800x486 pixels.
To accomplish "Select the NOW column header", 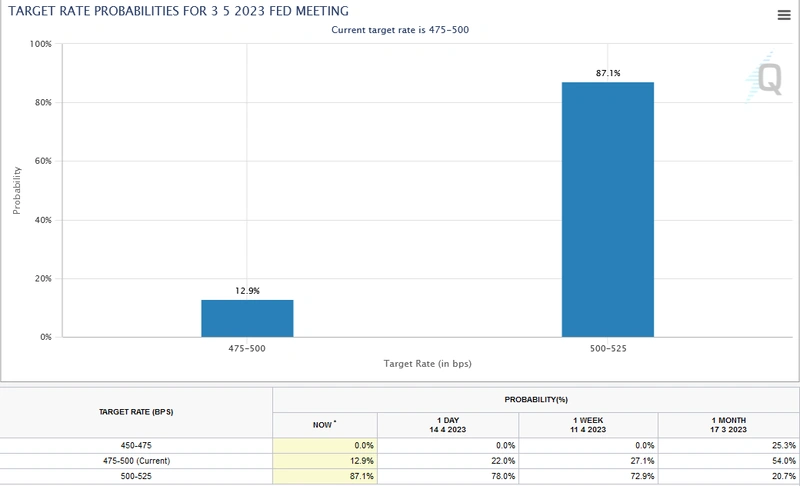I will click(x=324, y=425).
